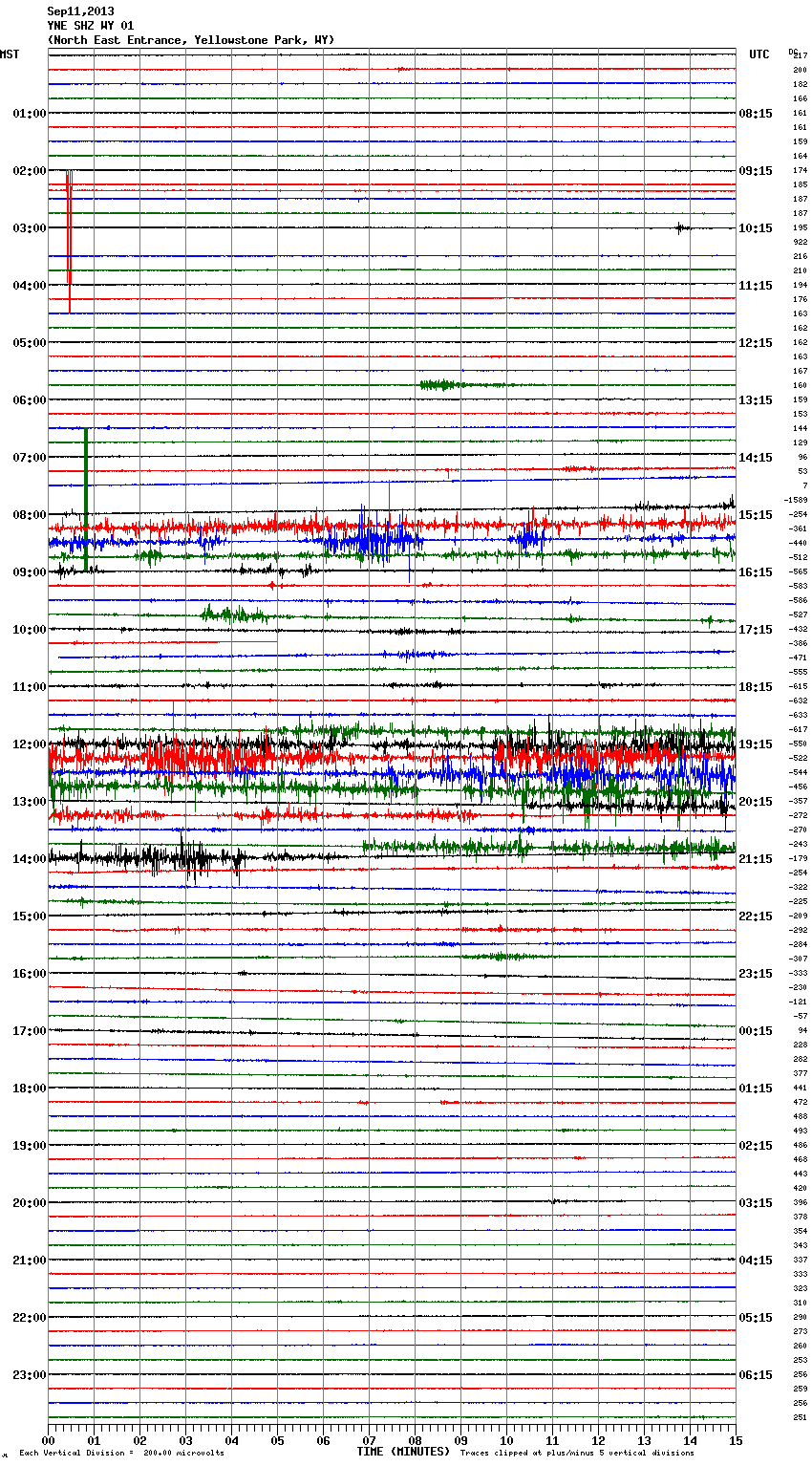This screenshot has height=1466, width=812.
Task: Click the 00:15 UTC time label
Action: coord(756,1030)
